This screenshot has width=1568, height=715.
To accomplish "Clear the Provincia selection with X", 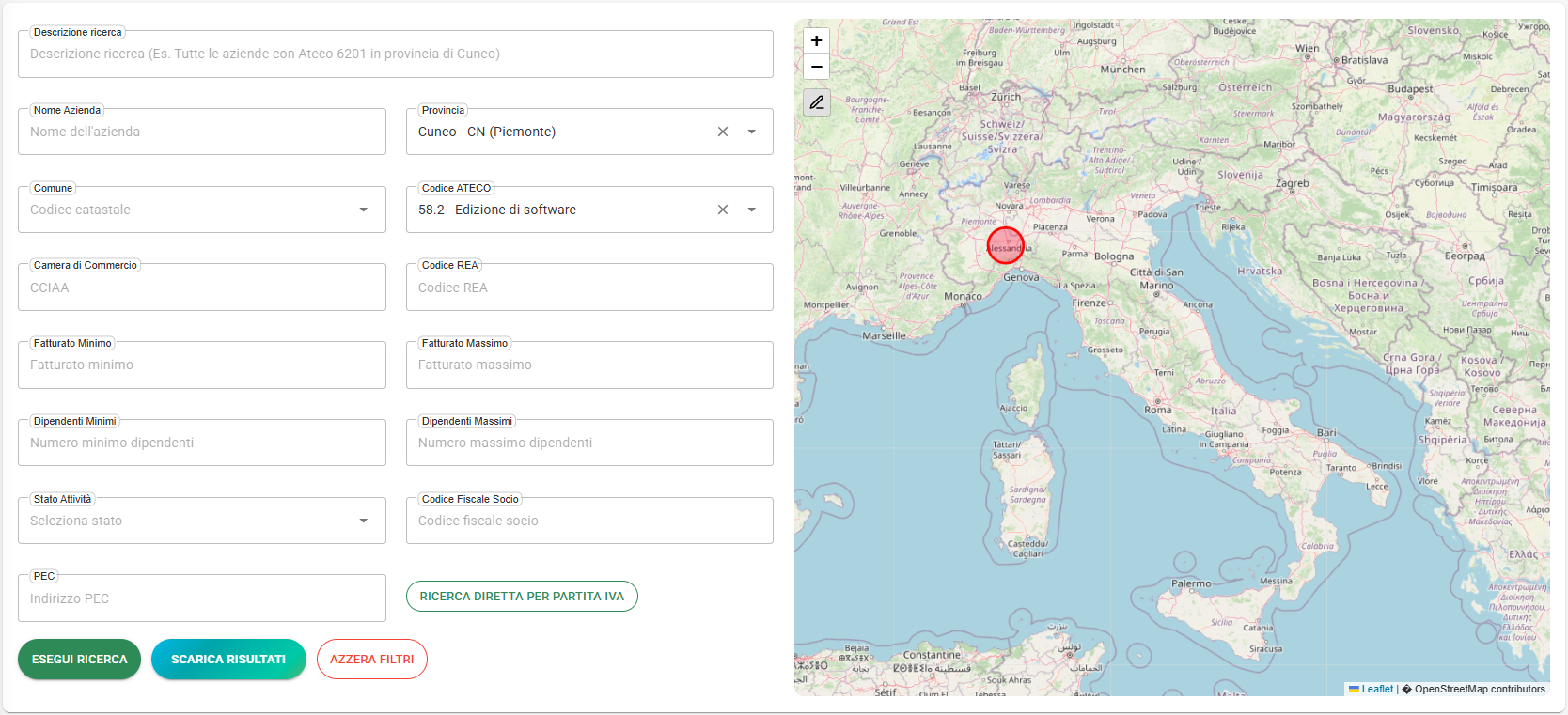I will pos(723,132).
